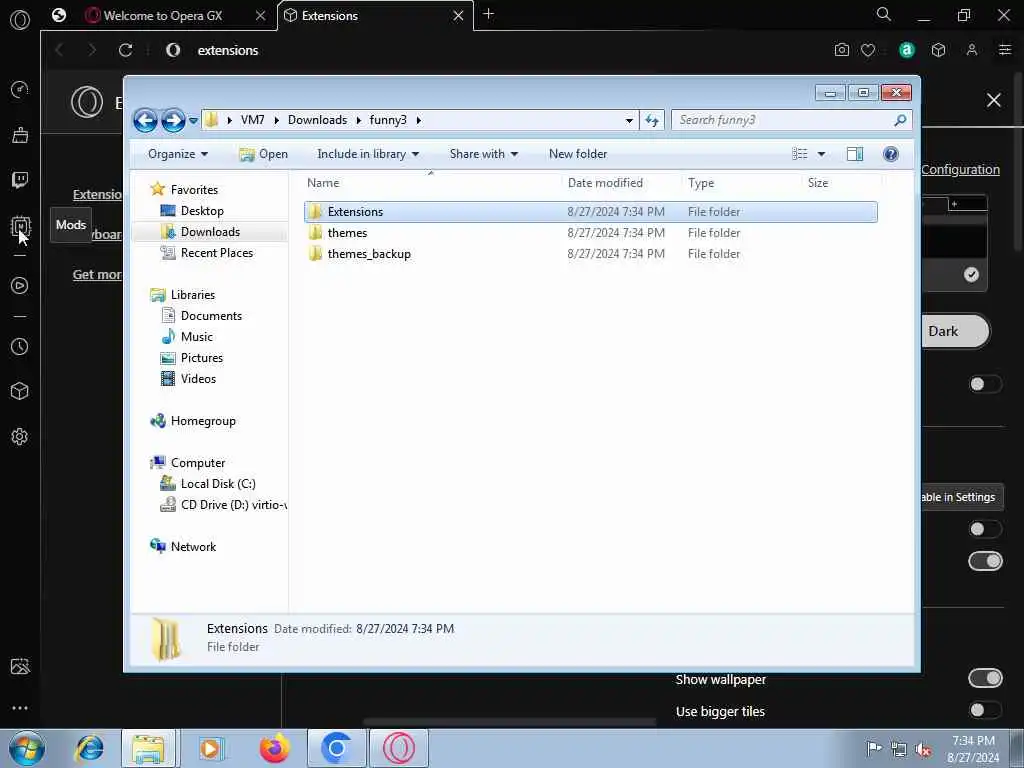Go back in the Explorer window
Viewport: 1024px width, 768px height.
pyautogui.click(x=145, y=120)
